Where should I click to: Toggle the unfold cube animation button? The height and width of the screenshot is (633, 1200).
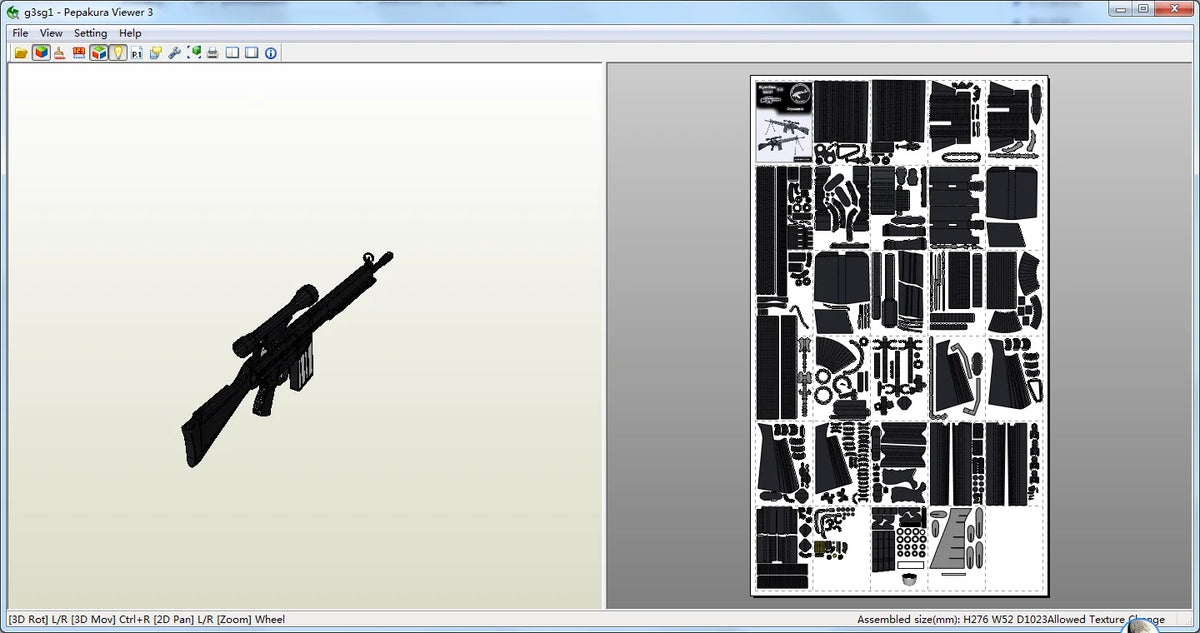click(x=98, y=53)
